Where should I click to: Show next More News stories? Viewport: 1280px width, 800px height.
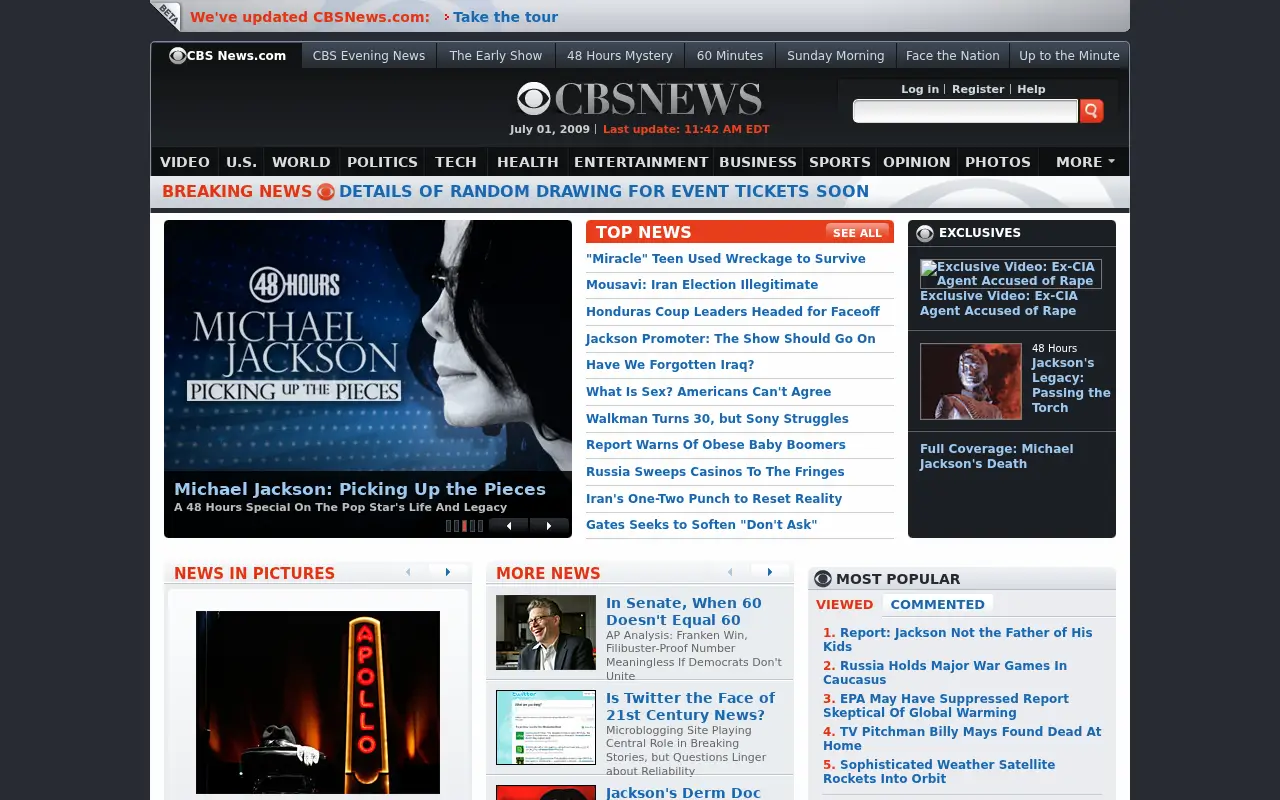[x=770, y=572]
